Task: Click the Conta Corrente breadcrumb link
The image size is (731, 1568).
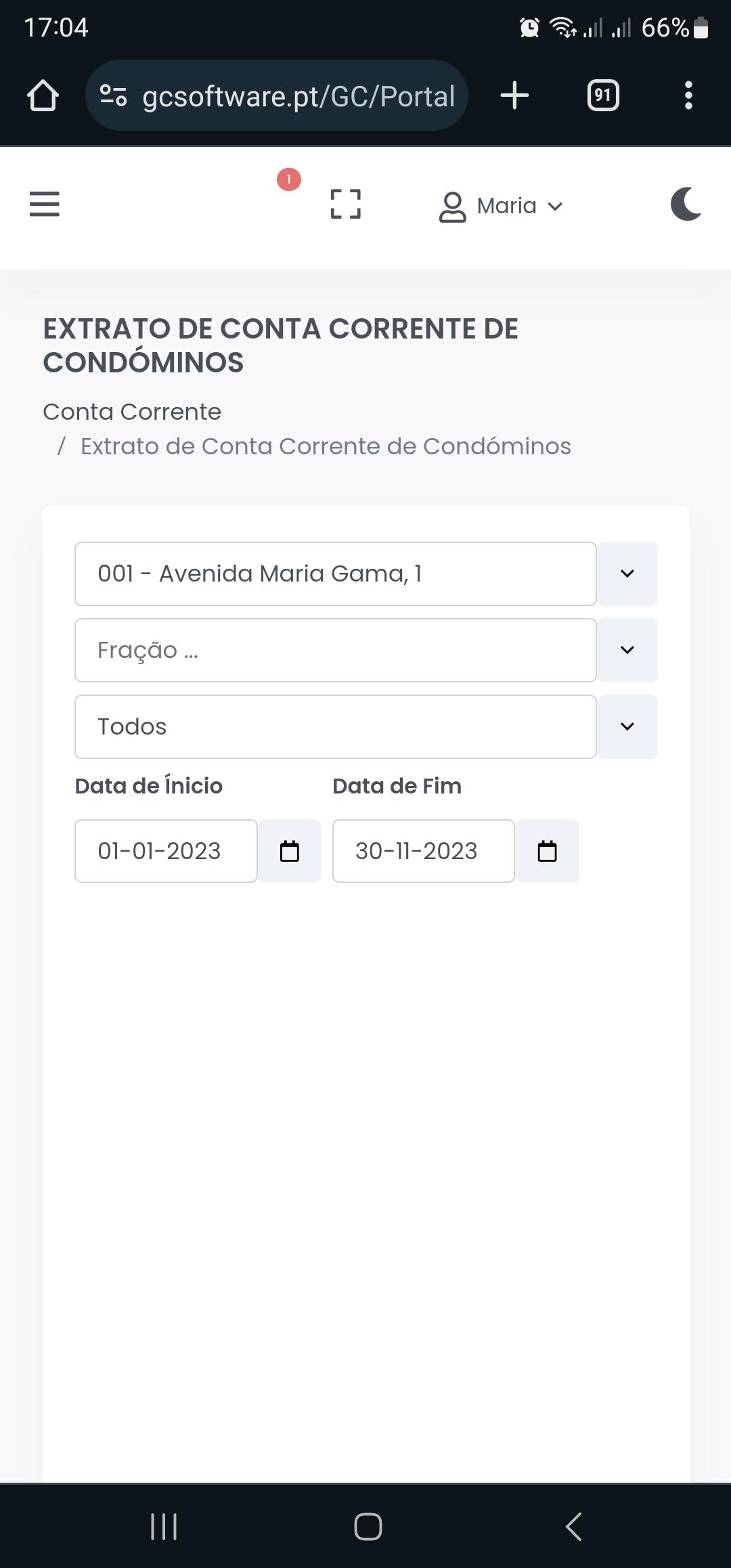Action: [132, 412]
